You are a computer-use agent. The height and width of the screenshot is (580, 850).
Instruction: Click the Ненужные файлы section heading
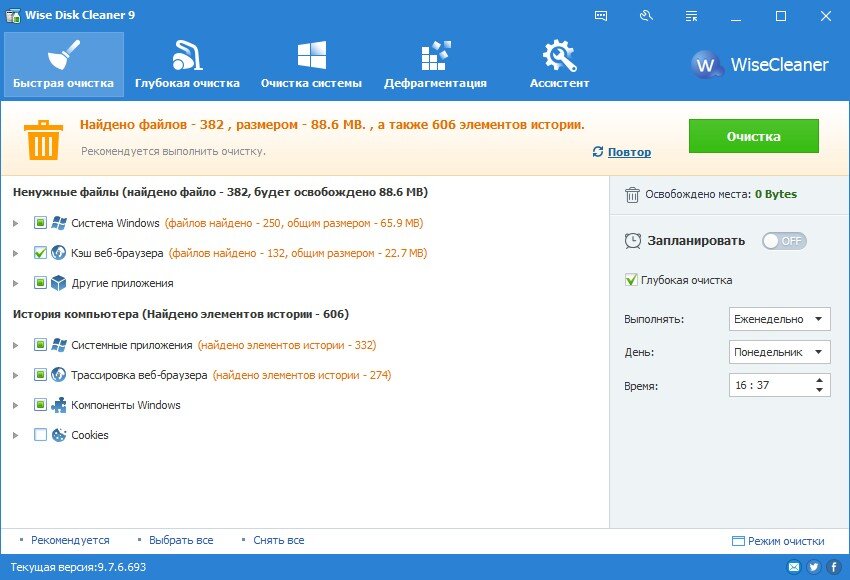[x=220, y=192]
